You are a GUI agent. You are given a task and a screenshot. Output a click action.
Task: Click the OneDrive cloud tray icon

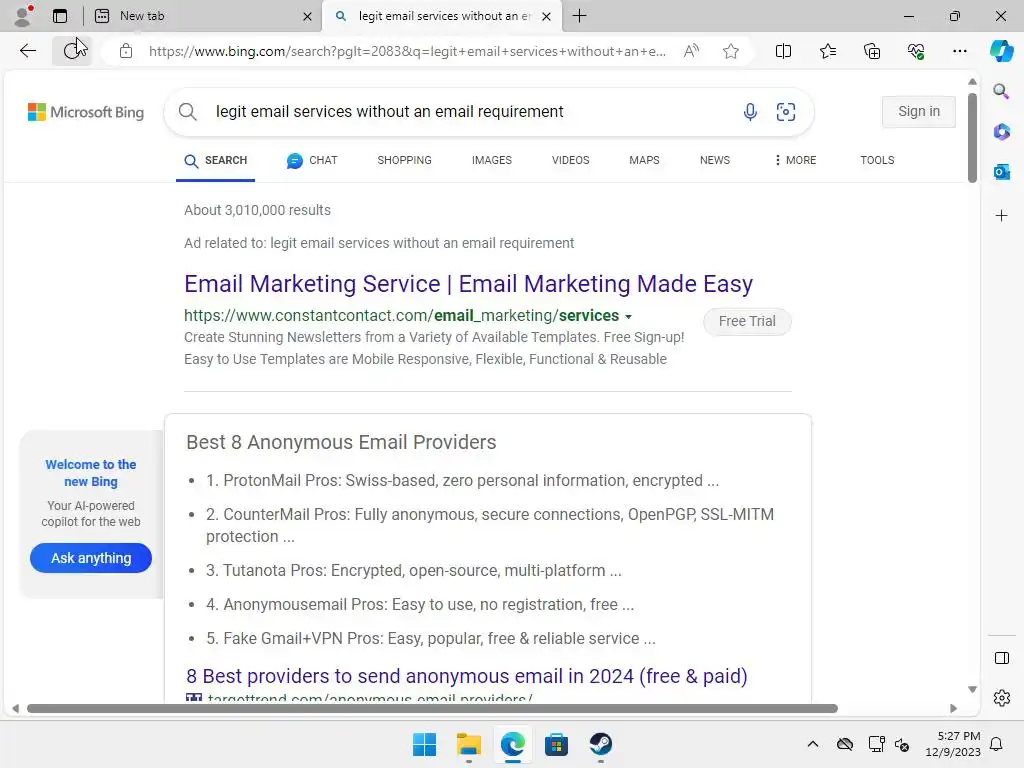click(x=844, y=744)
